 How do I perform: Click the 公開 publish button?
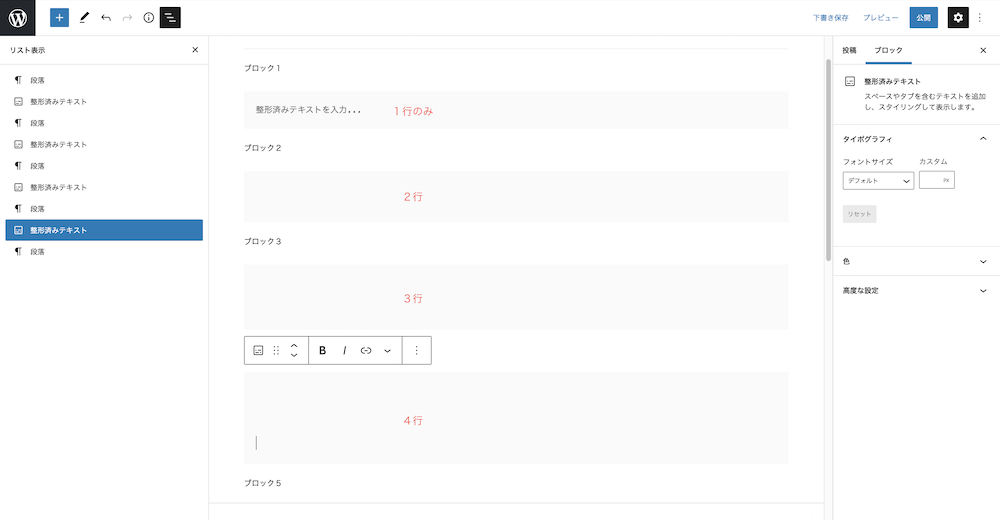click(x=923, y=18)
